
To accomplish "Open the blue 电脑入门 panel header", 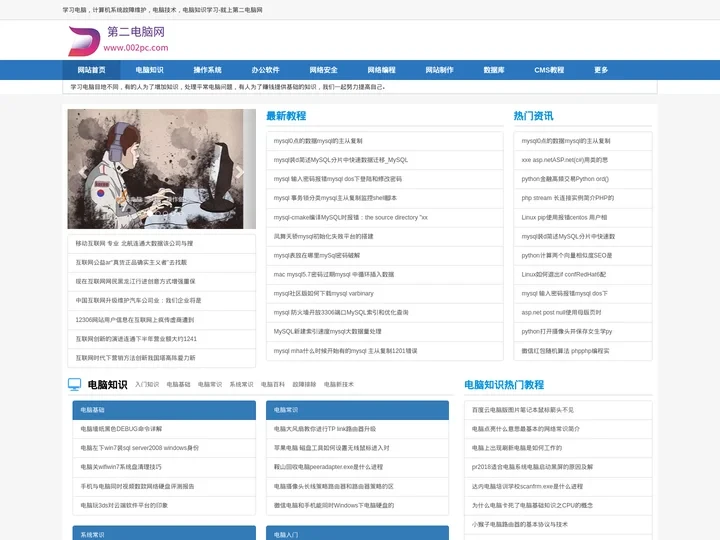I will 357,533.
